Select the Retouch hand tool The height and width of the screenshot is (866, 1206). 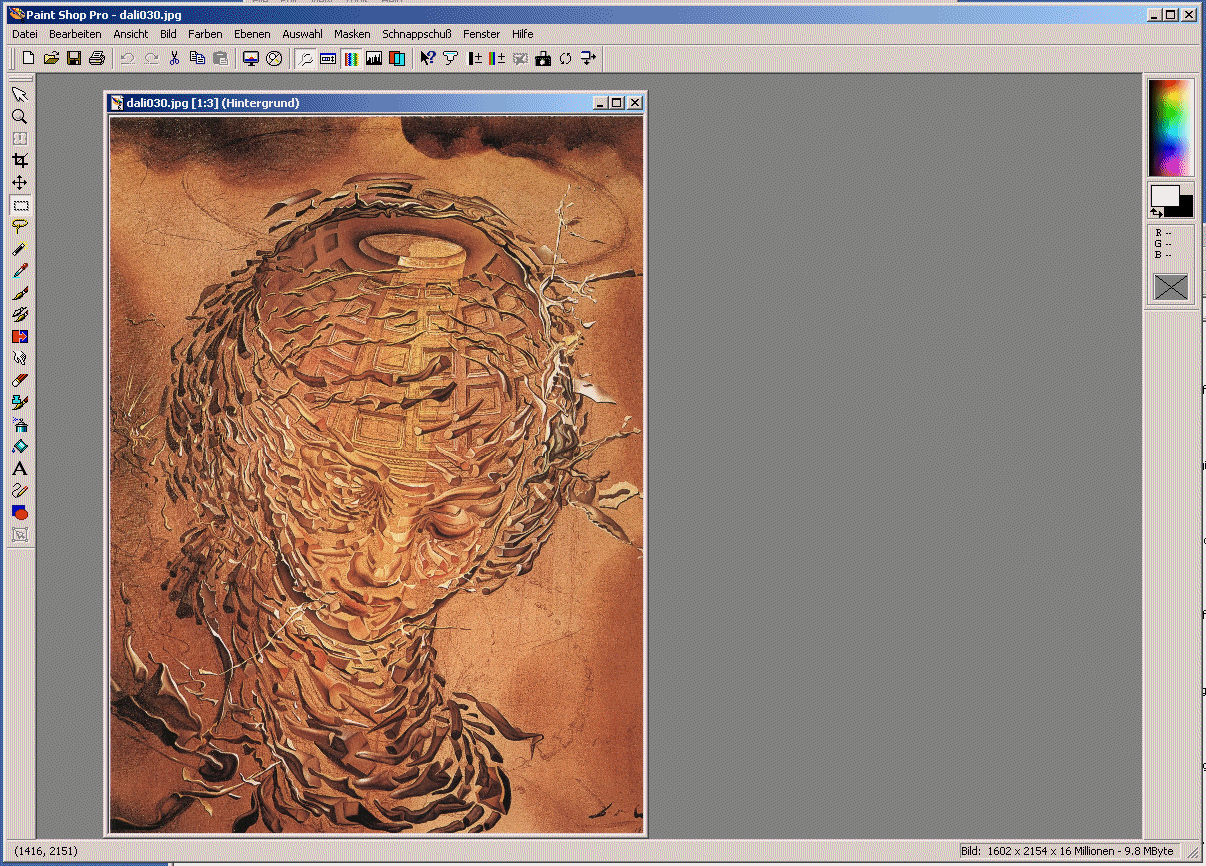tap(19, 358)
